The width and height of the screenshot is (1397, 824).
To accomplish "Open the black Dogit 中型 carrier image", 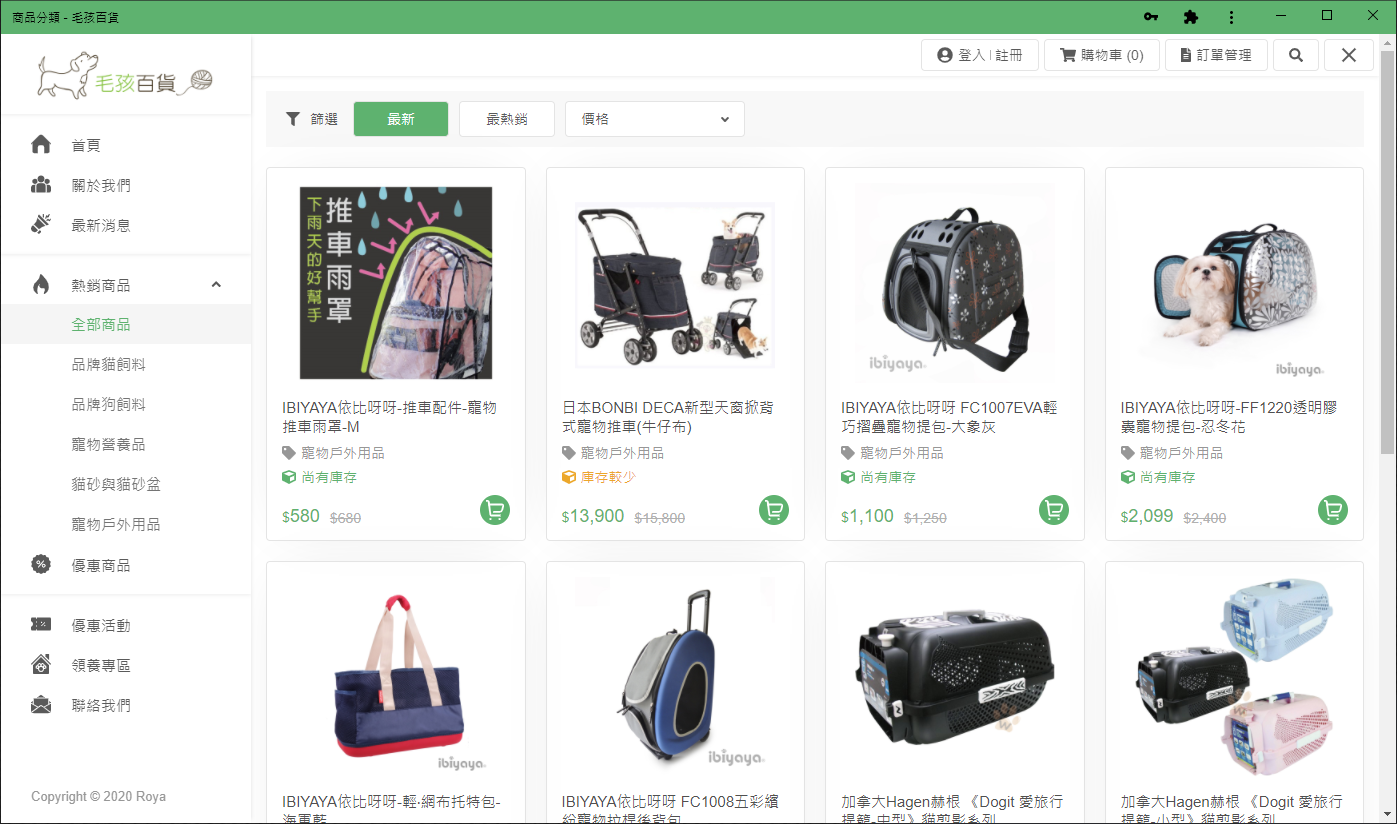I will click(954, 678).
